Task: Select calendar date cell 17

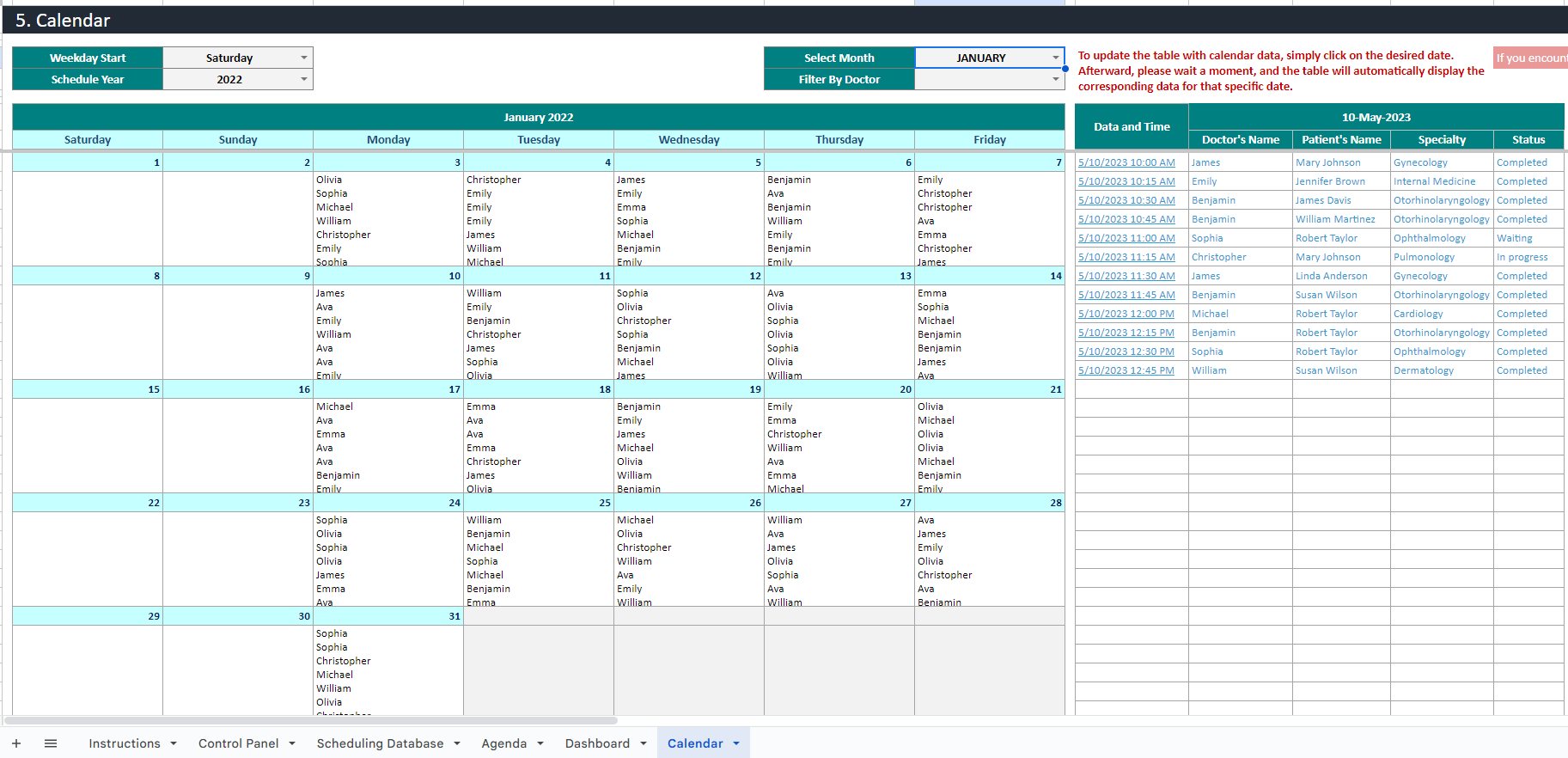Action: point(388,389)
